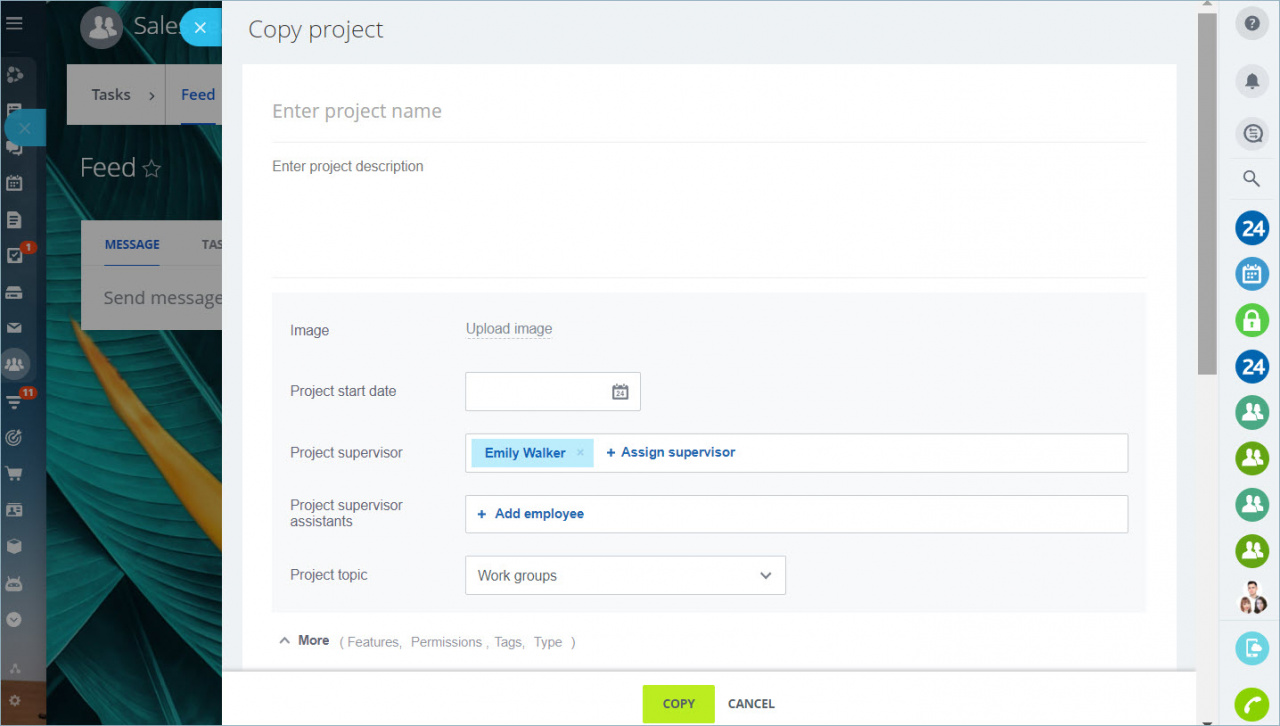Open the chat bubbles icon
The image size is (1280, 726).
click(1252, 132)
